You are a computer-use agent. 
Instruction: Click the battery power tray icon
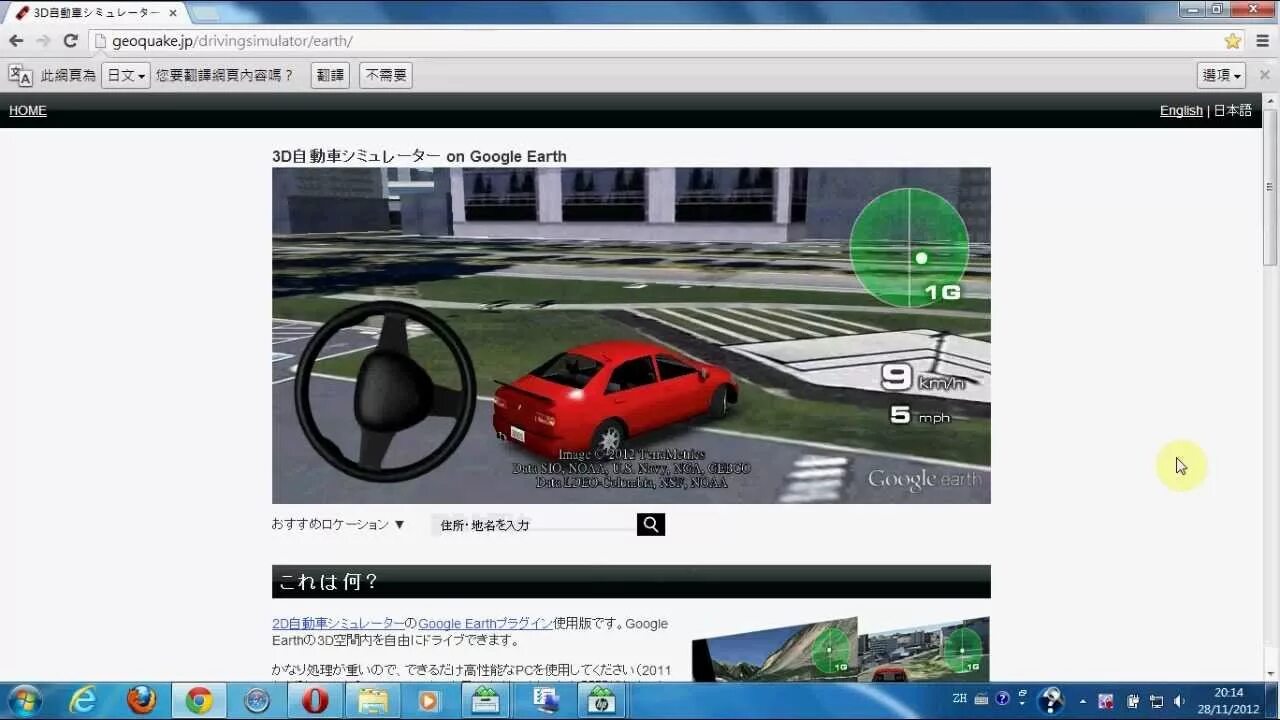pyautogui.click(x=1133, y=701)
